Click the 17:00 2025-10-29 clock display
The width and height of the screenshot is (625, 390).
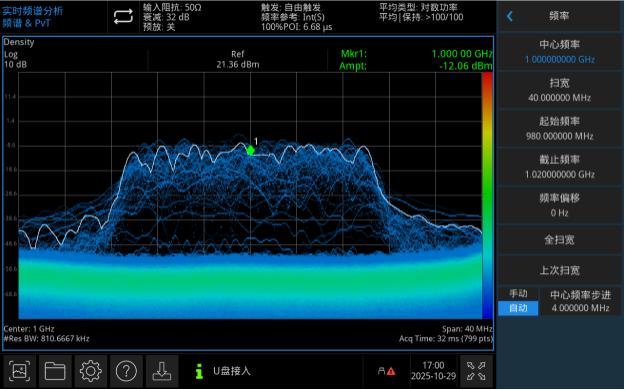click(433, 371)
